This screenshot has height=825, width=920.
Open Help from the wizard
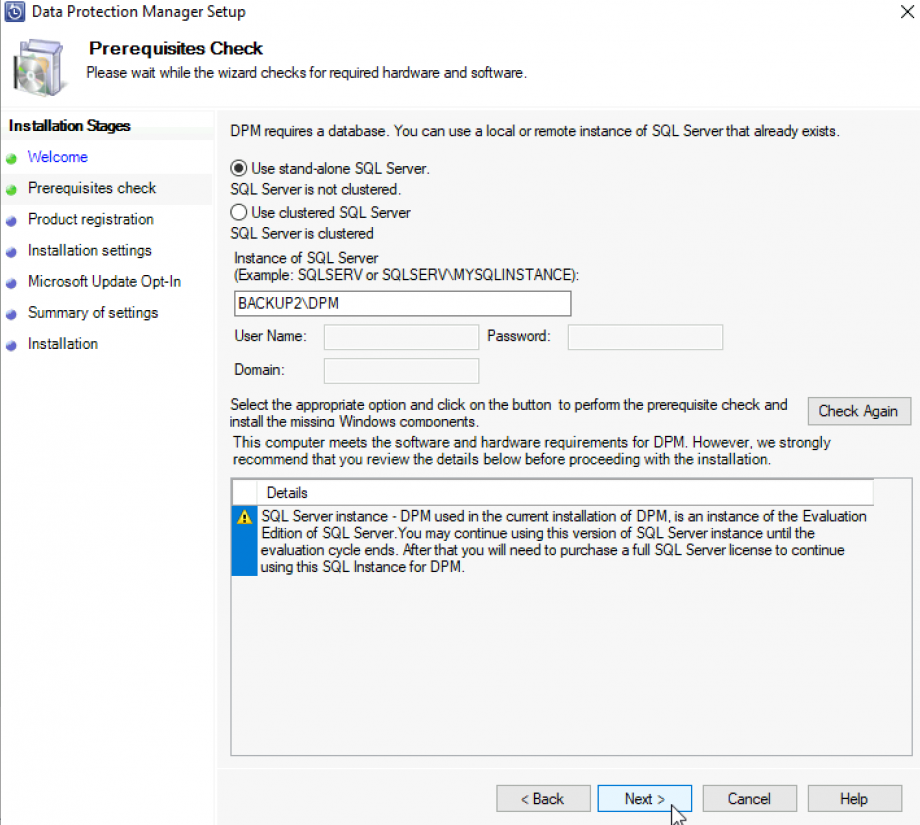tap(854, 798)
